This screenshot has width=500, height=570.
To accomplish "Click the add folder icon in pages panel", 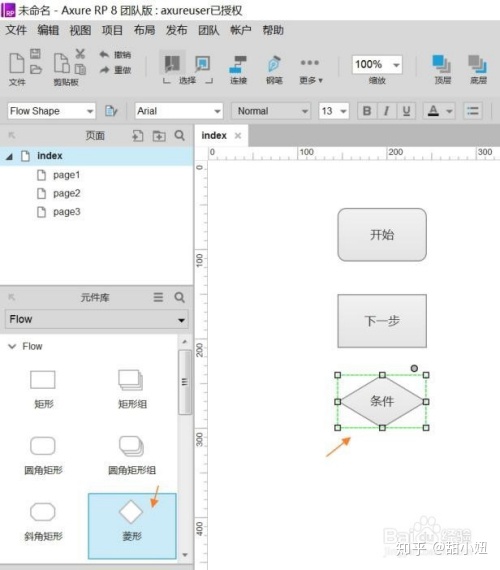I will (x=159, y=136).
